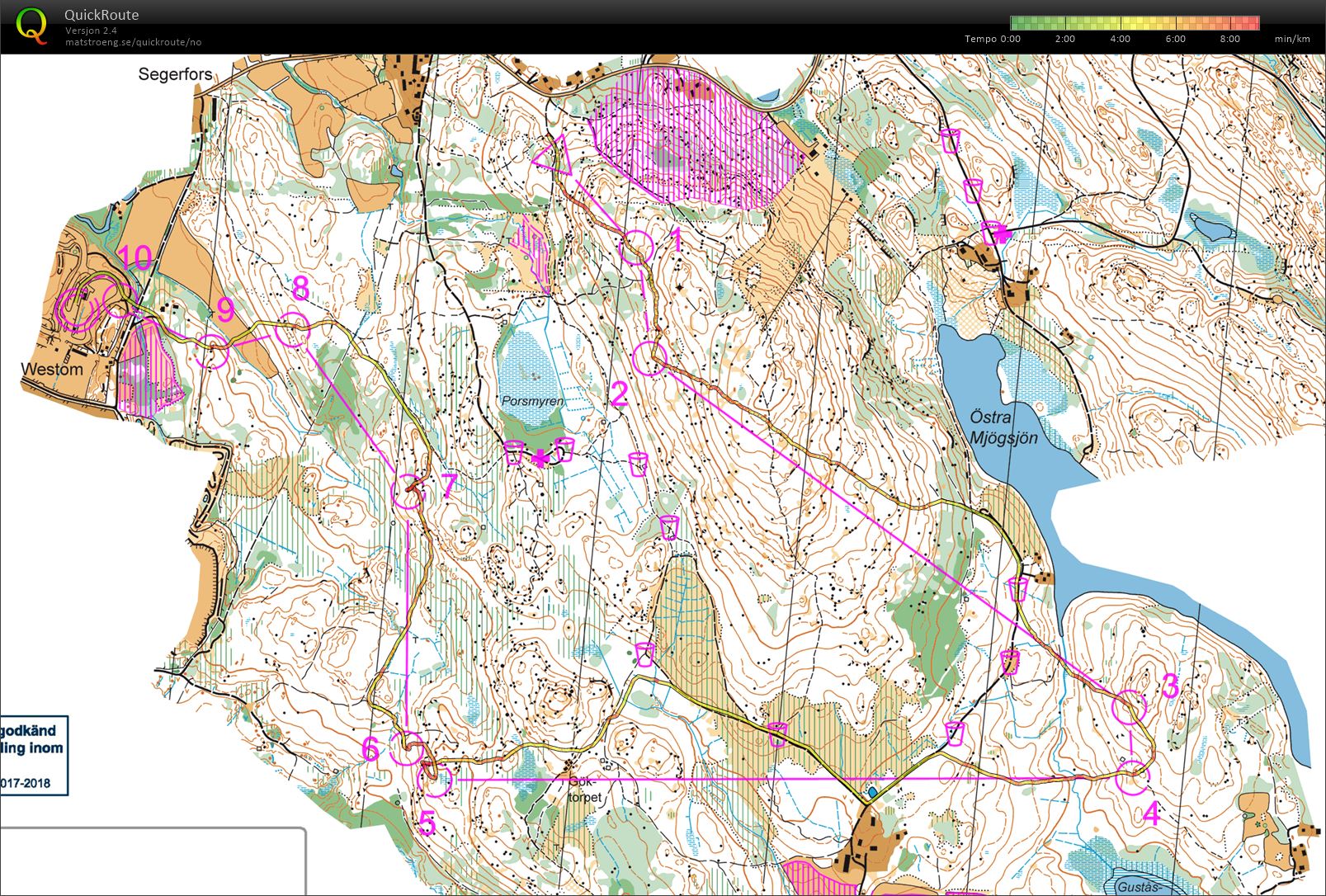Image resolution: width=1326 pixels, height=896 pixels.
Task: Select control circle 9
Action: tap(212, 352)
